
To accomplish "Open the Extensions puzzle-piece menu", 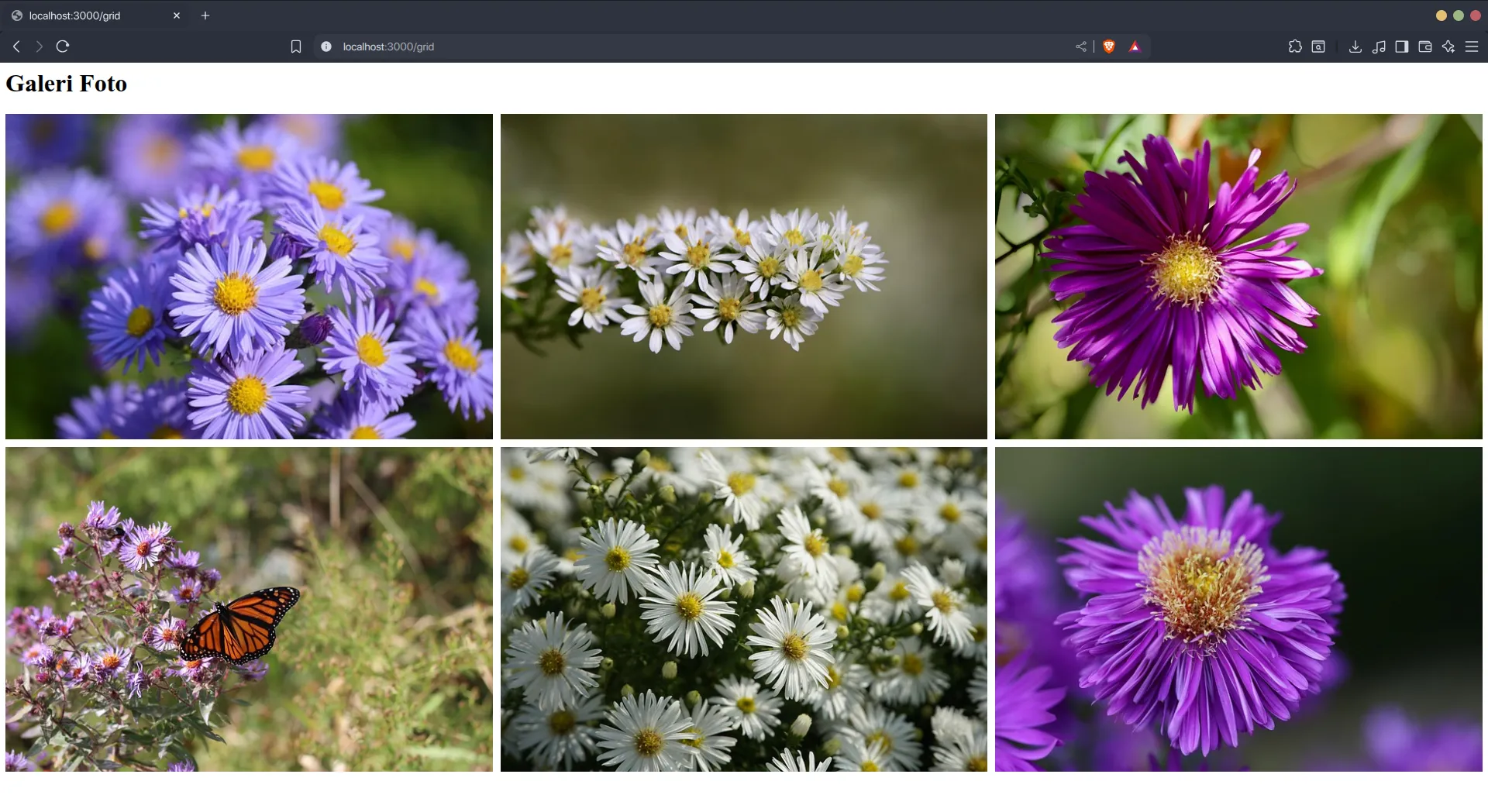I will [x=1295, y=46].
